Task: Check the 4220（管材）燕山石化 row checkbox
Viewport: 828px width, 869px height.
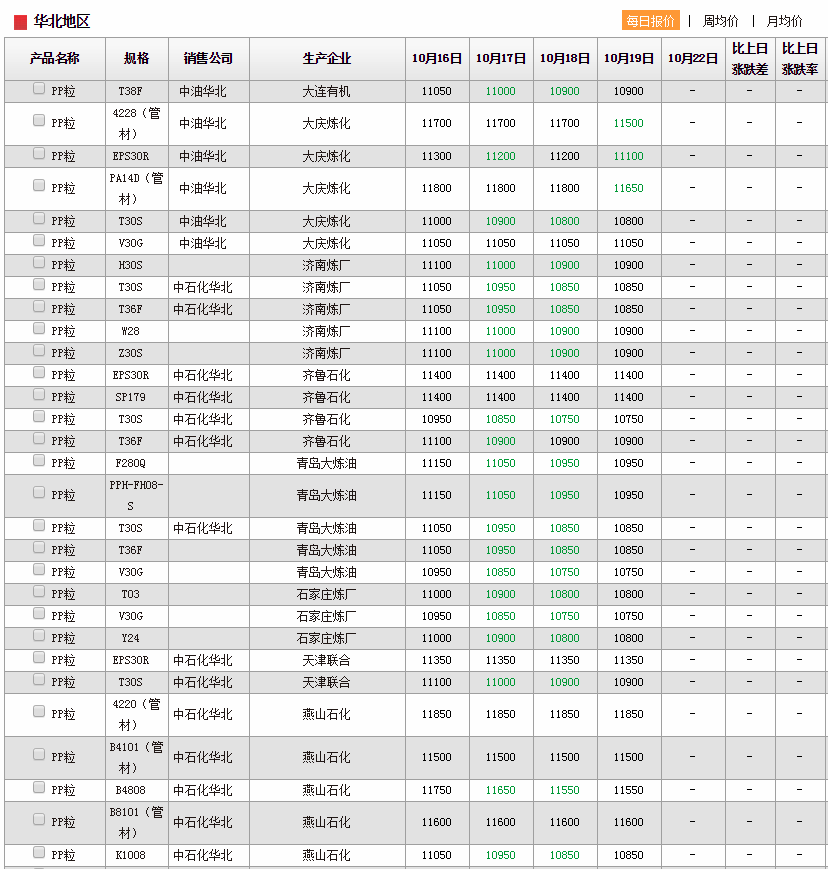Action: [39, 711]
